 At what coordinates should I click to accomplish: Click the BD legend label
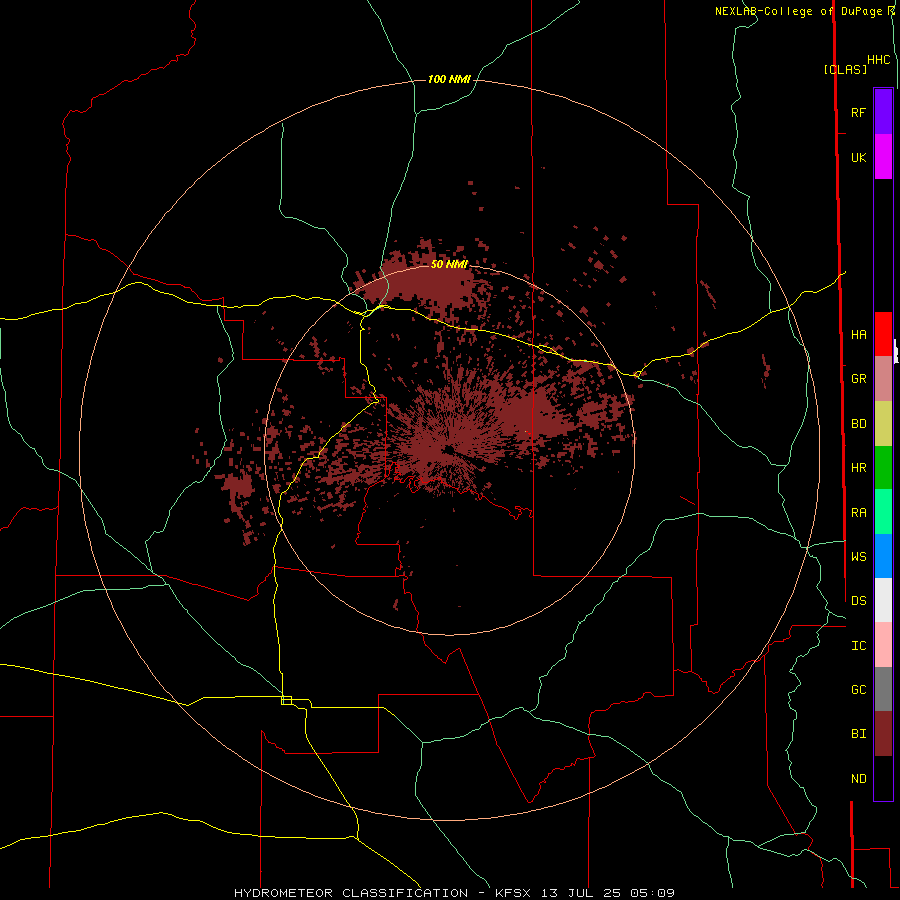(x=858, y=424)
